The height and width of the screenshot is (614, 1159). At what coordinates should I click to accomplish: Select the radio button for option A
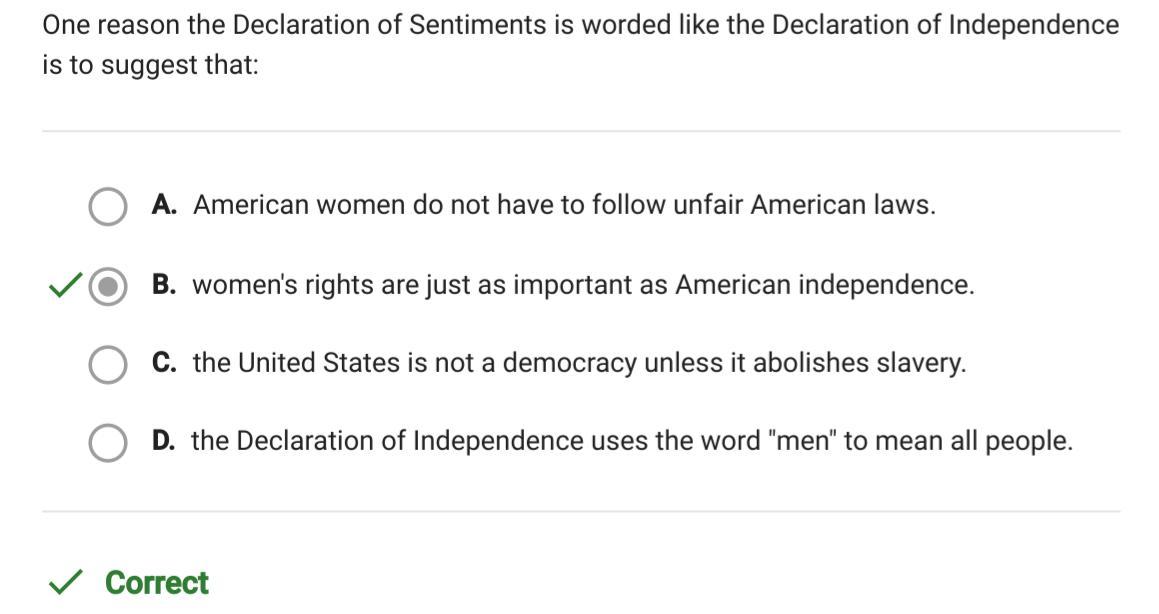click(x=107, y=206)
